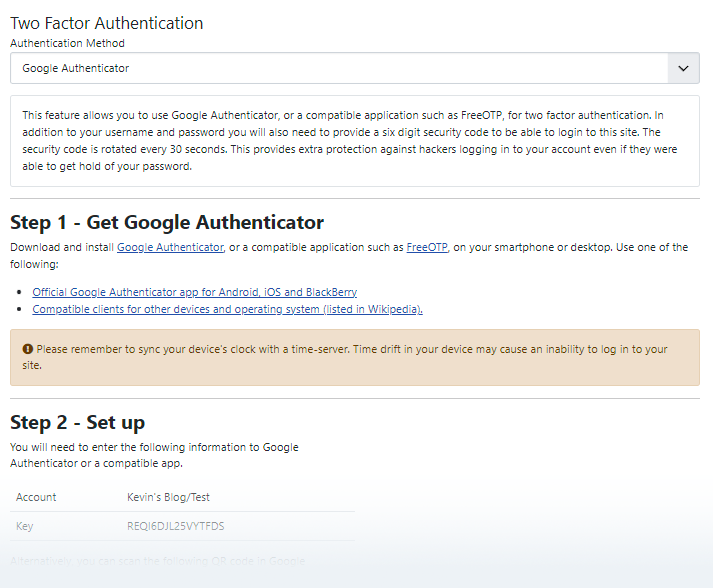Select the account value Kevin's Blog/Test
The image size is (713, 588).
168,497
